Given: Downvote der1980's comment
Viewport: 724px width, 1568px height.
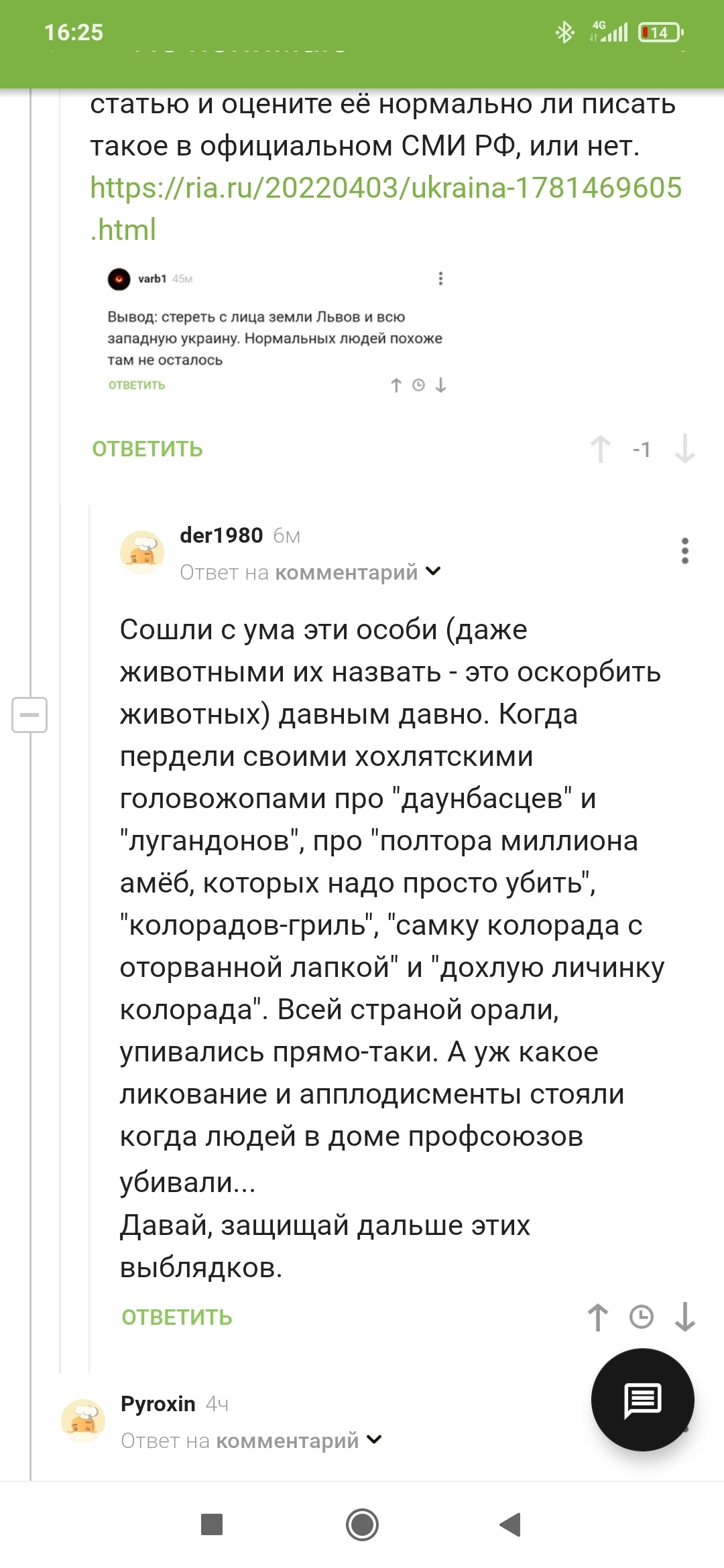Looking at the screenshot, I should (684, 1317).
